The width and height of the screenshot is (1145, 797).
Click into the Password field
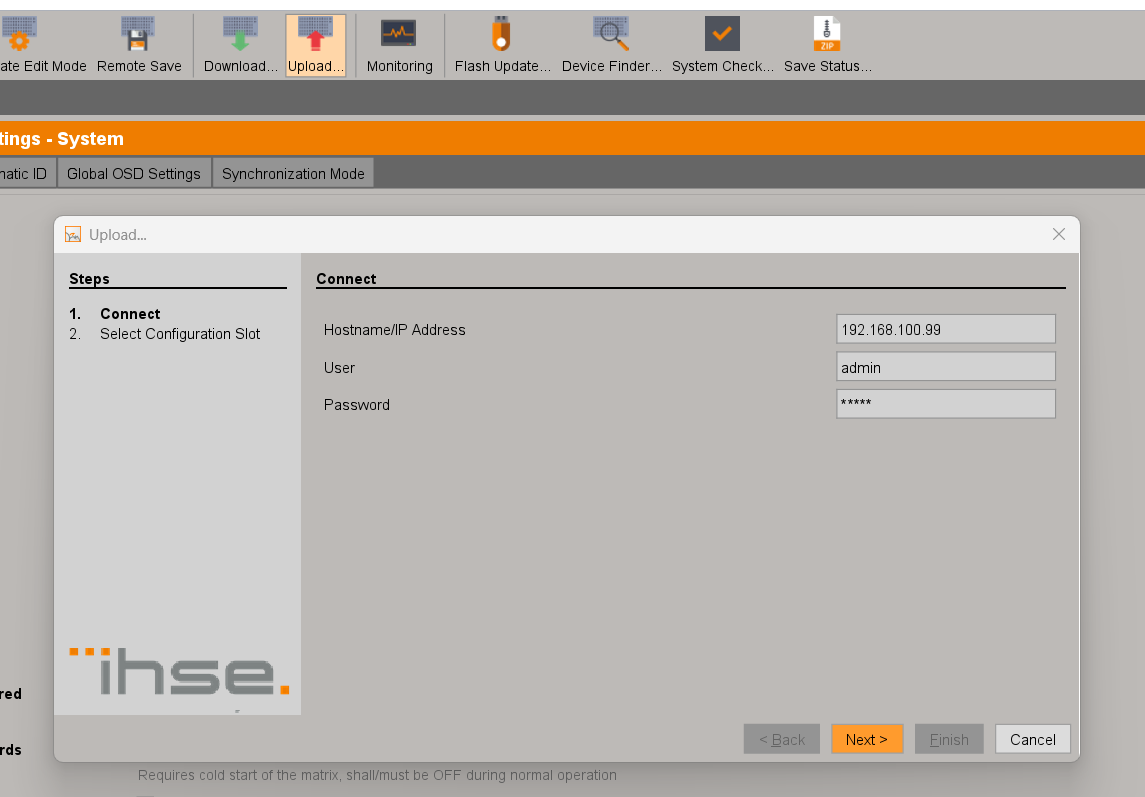tap(945, 404)
